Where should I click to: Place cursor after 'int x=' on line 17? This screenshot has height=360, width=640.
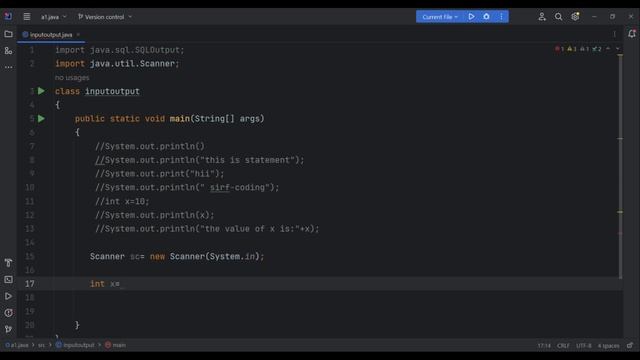pyautogui.click(x=120, y=284)
